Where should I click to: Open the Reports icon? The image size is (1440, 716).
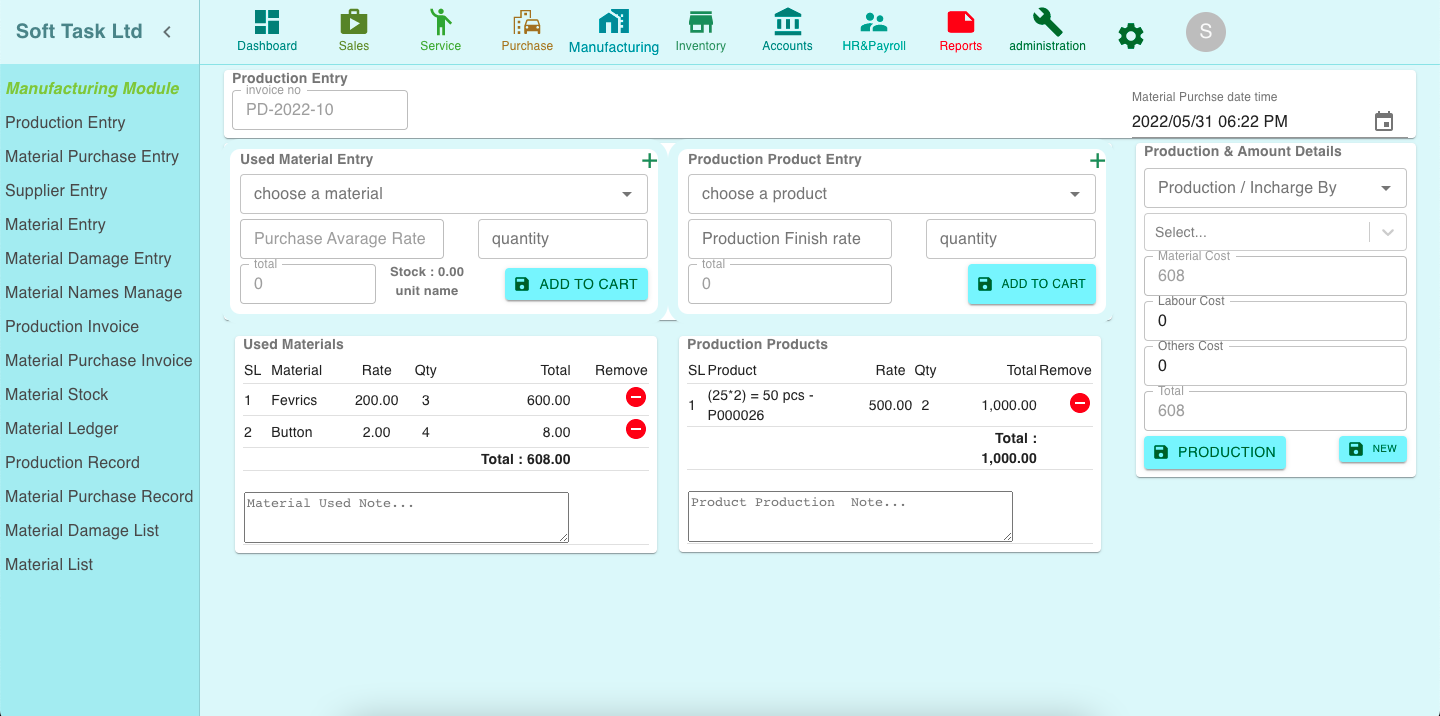pyautogui.click(x=960, y=28)
